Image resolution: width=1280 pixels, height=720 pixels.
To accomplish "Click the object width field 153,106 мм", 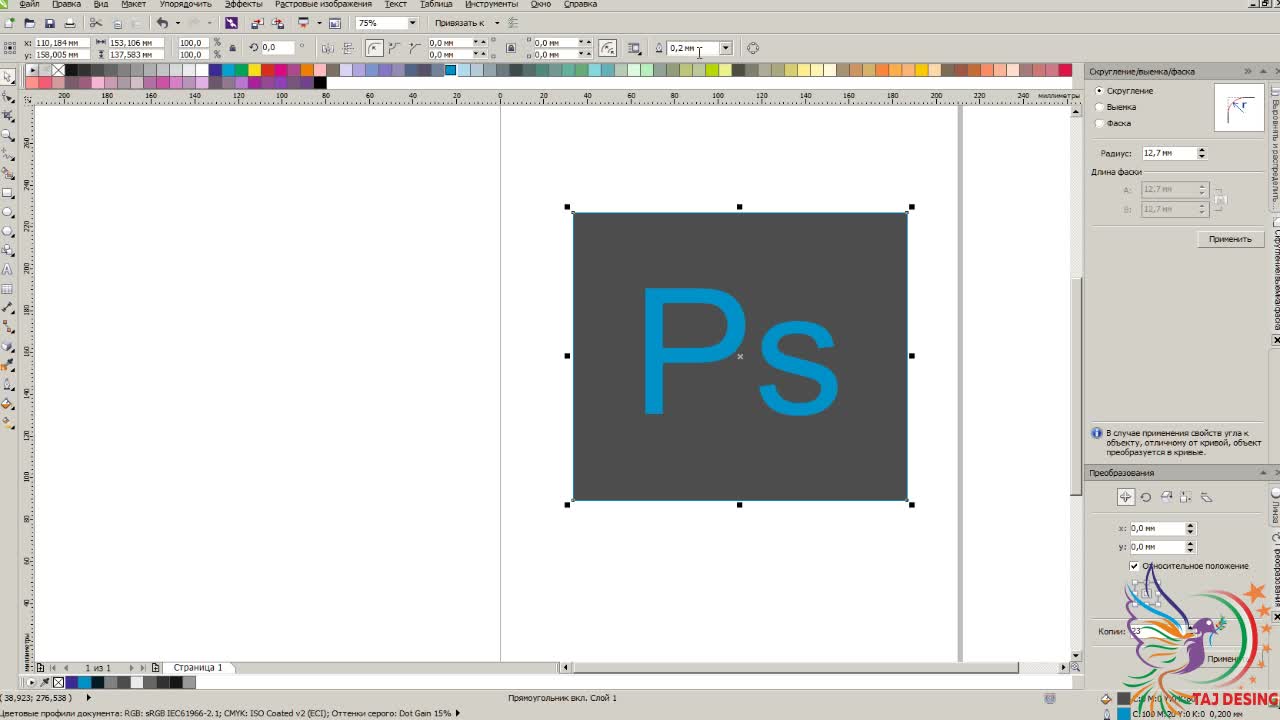I will tap(135, 43).
